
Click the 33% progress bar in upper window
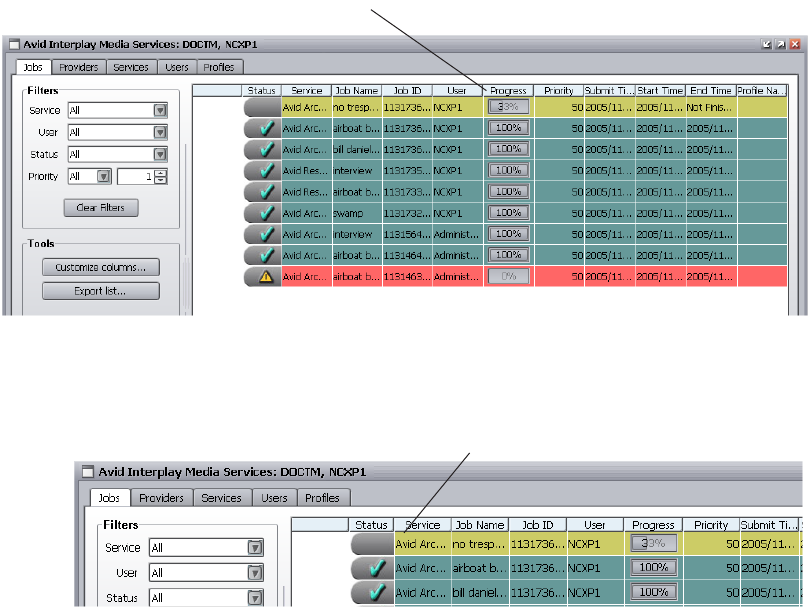coord(508,107)
